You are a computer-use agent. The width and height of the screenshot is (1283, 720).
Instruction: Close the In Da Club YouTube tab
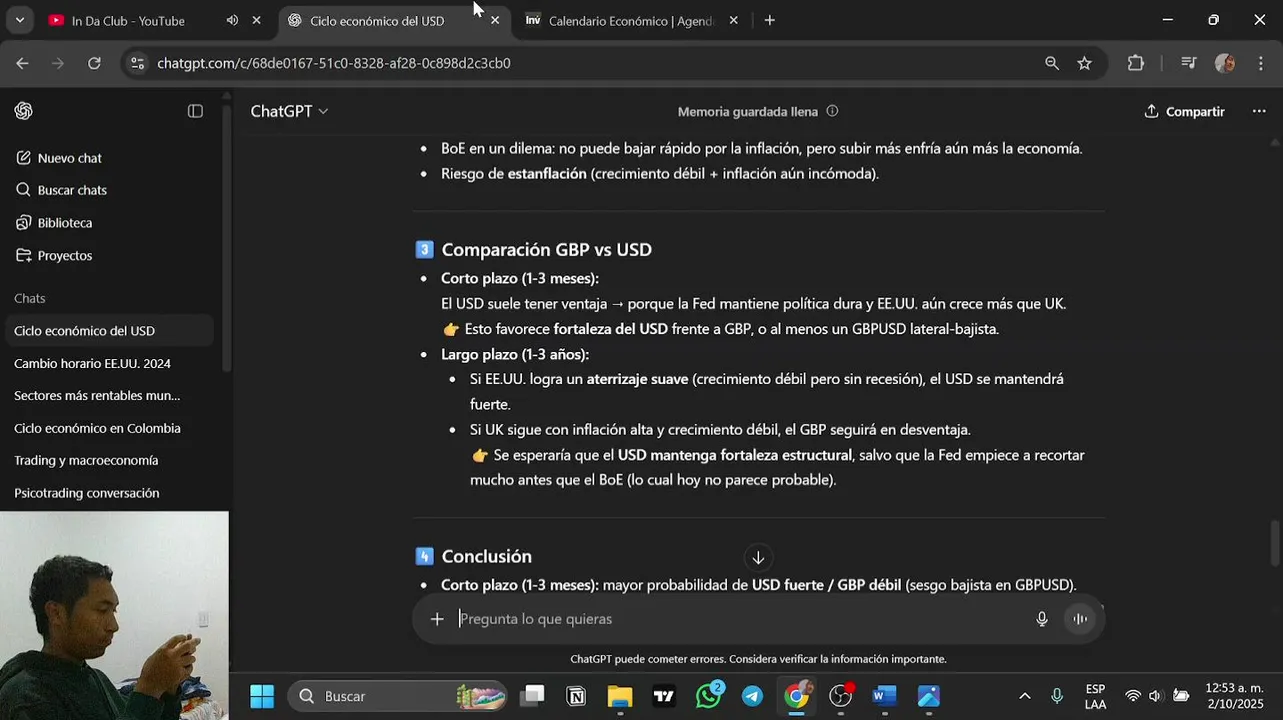click(x=256, y=20)
